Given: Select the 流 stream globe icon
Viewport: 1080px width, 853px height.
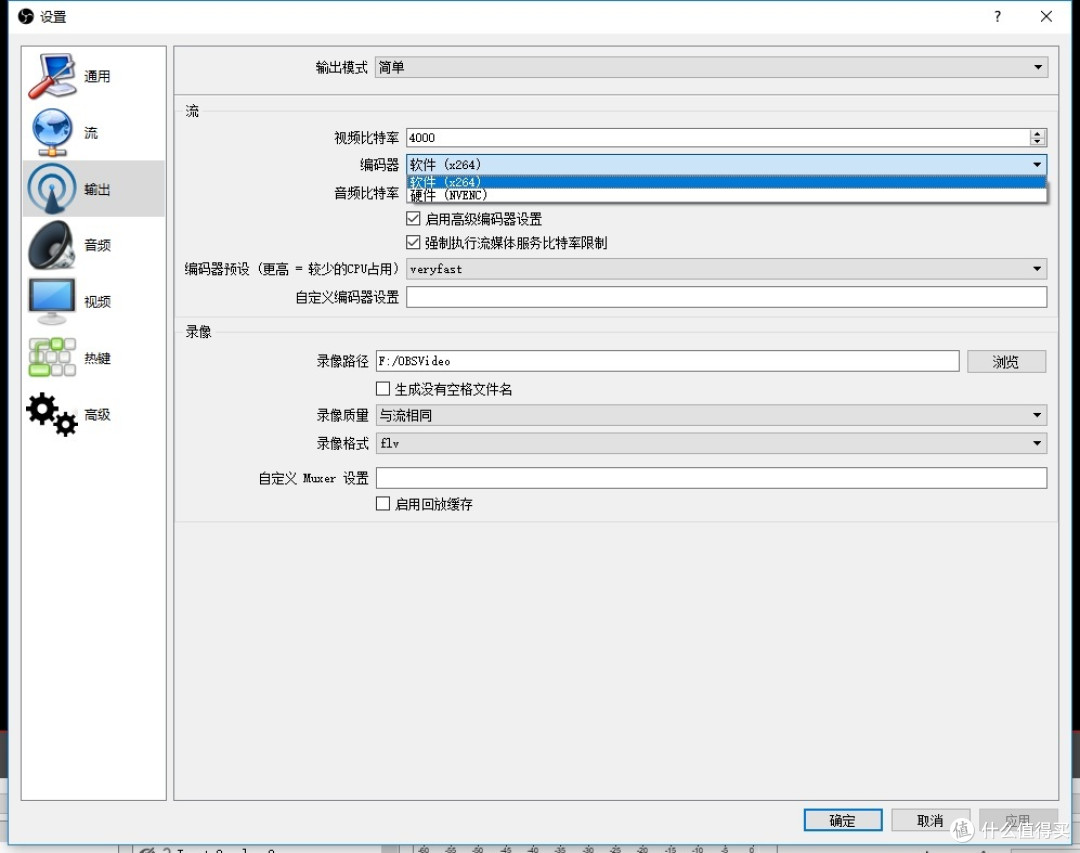Looking at the screenshot, I should click(x=52, y=132).
